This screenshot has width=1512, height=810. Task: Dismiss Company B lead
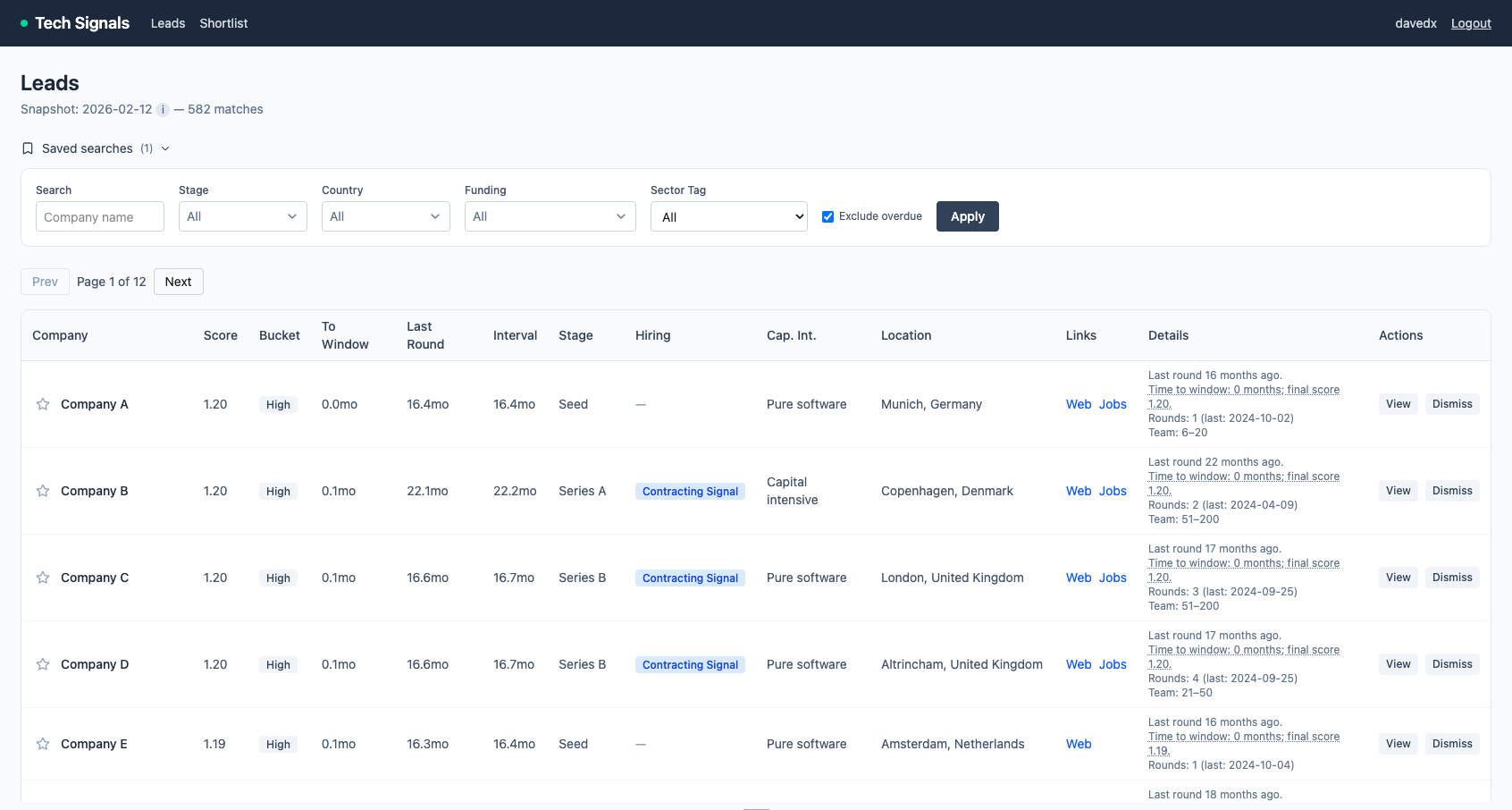pos(1452,491)
